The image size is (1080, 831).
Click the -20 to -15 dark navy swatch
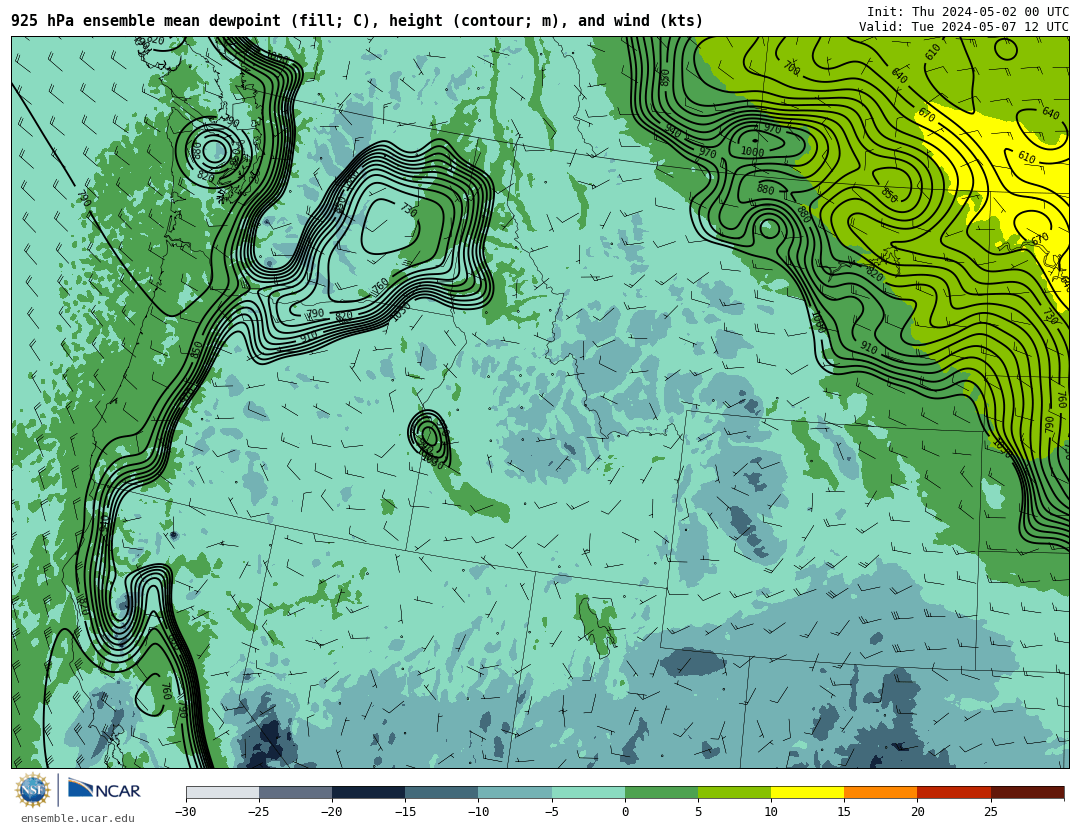coord(368,793)
